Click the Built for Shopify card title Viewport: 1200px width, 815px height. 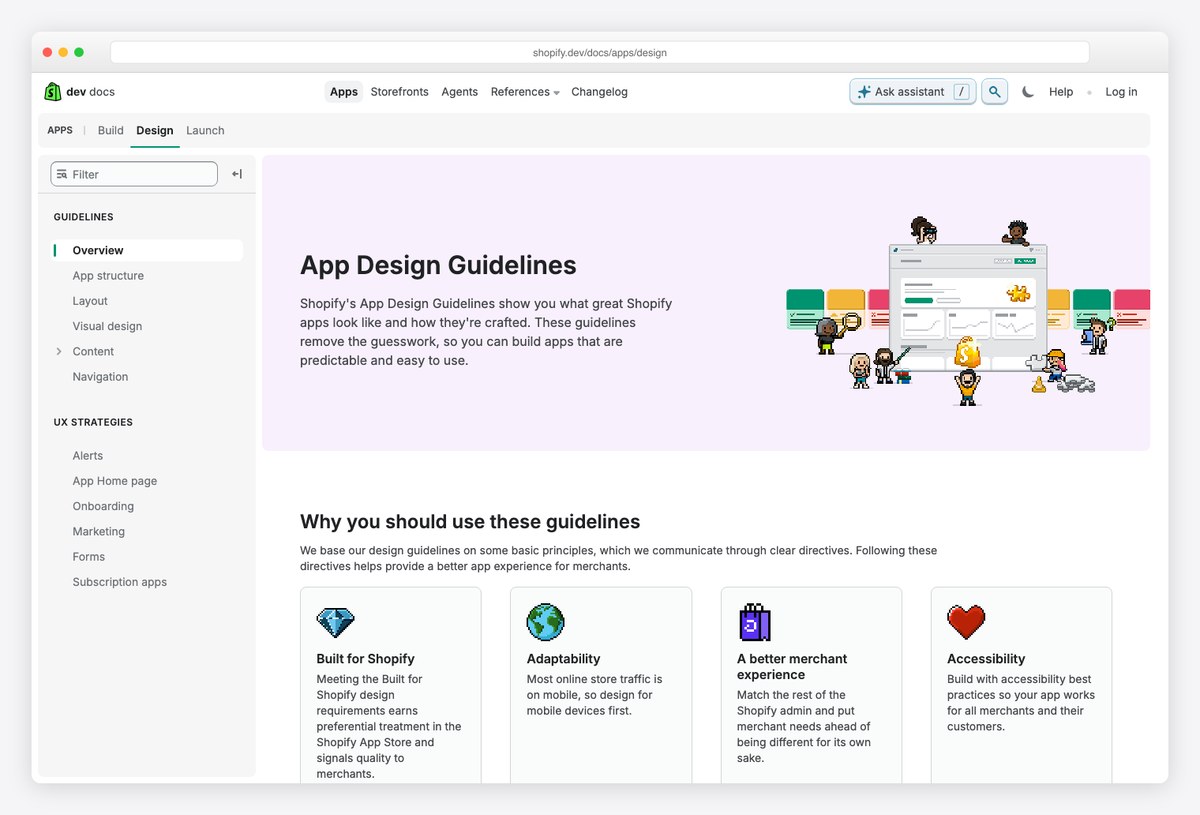[365, 659]
